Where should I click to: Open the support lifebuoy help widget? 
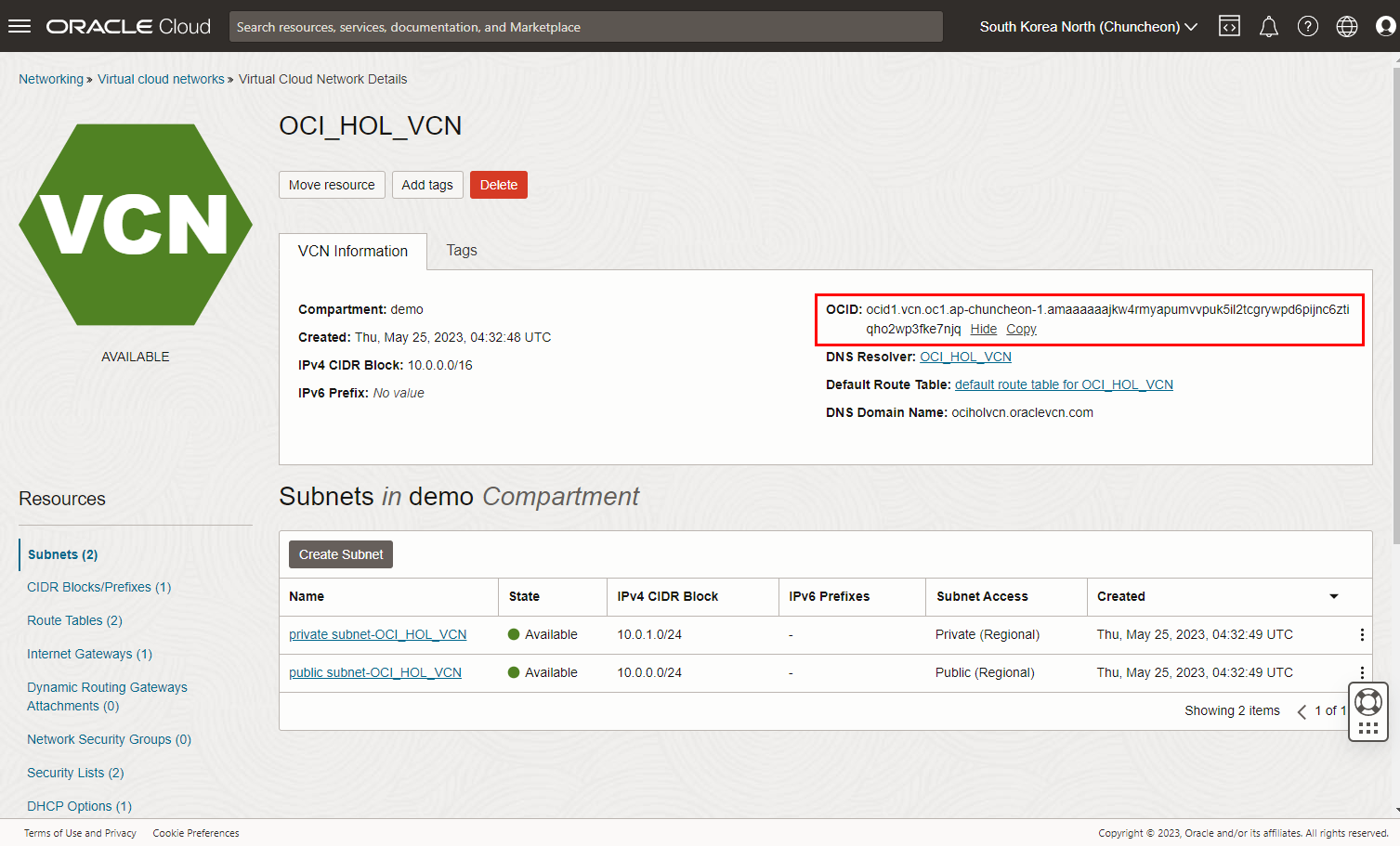point(1368,701)
